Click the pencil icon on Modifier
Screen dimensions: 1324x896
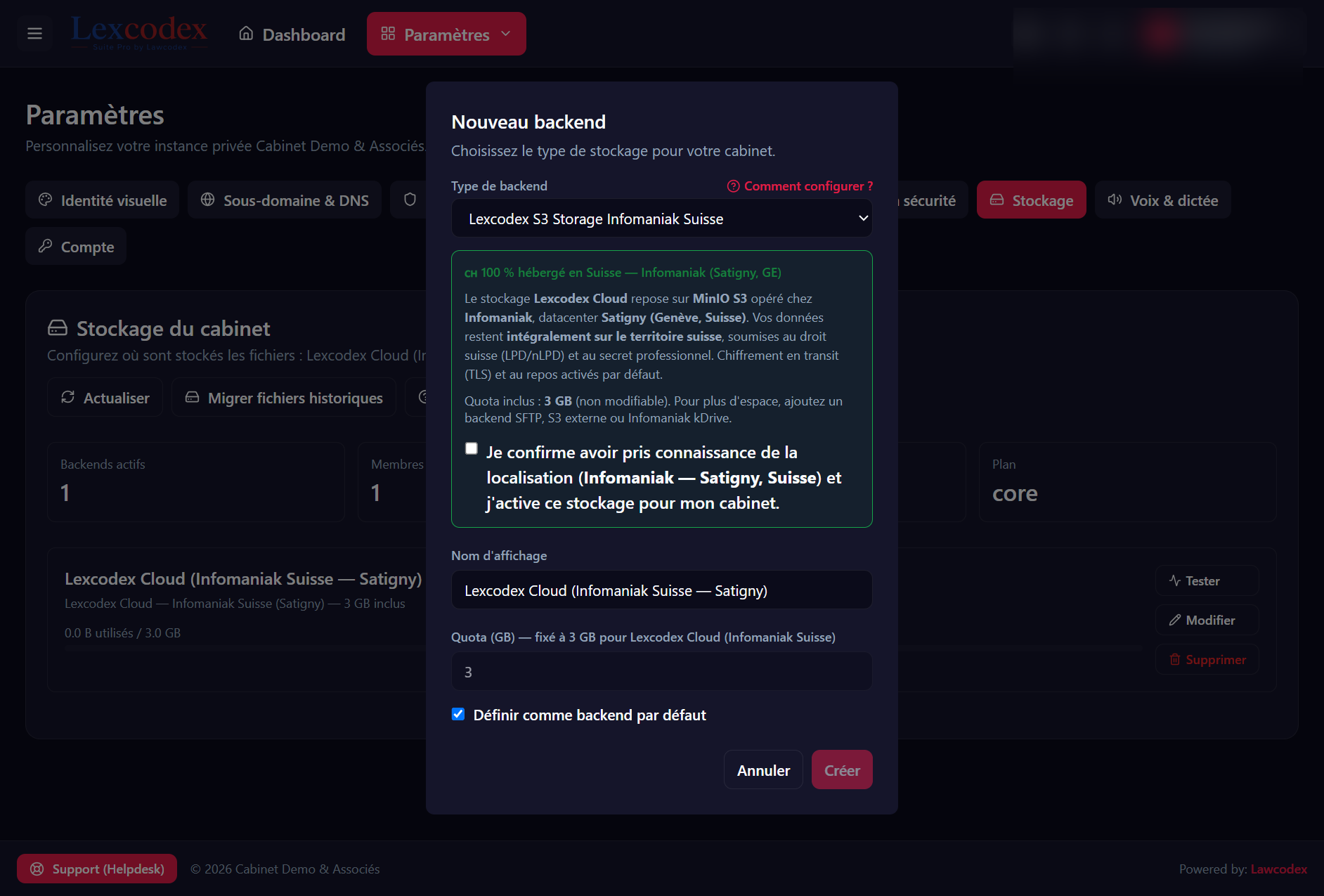pyautogui.click(x=1175, y=620)
